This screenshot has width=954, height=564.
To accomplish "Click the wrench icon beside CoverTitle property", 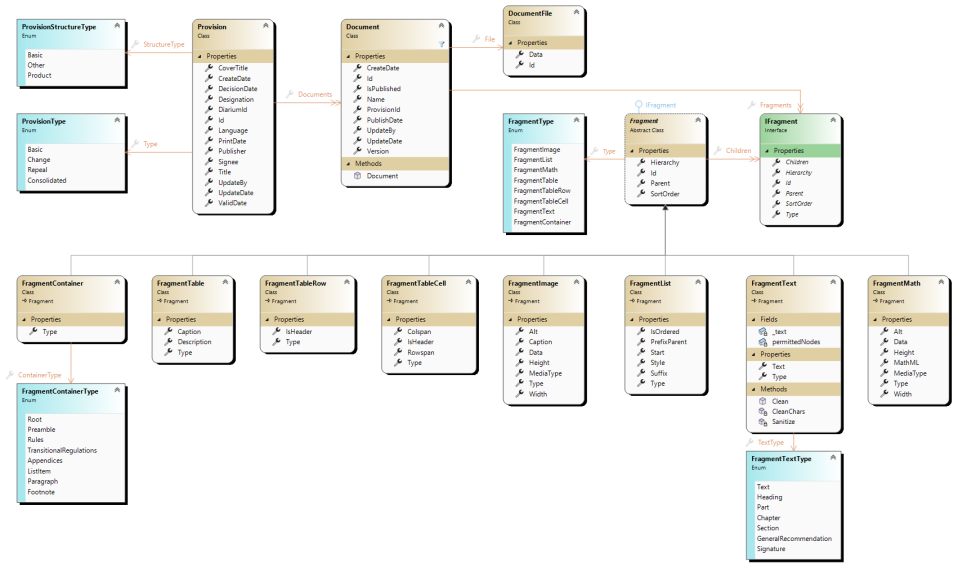I will pyautogui.click(x=209, y=68).
